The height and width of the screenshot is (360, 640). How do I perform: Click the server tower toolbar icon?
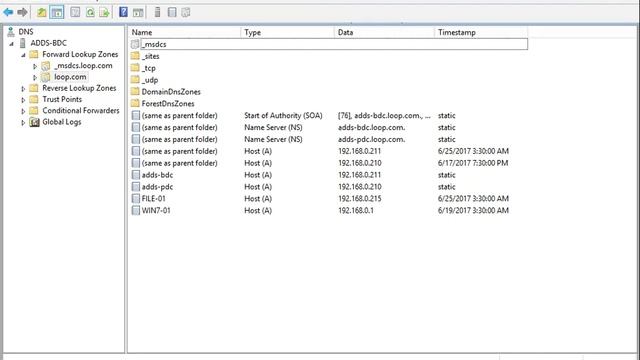pyautogui.click(x=157, y=12)
